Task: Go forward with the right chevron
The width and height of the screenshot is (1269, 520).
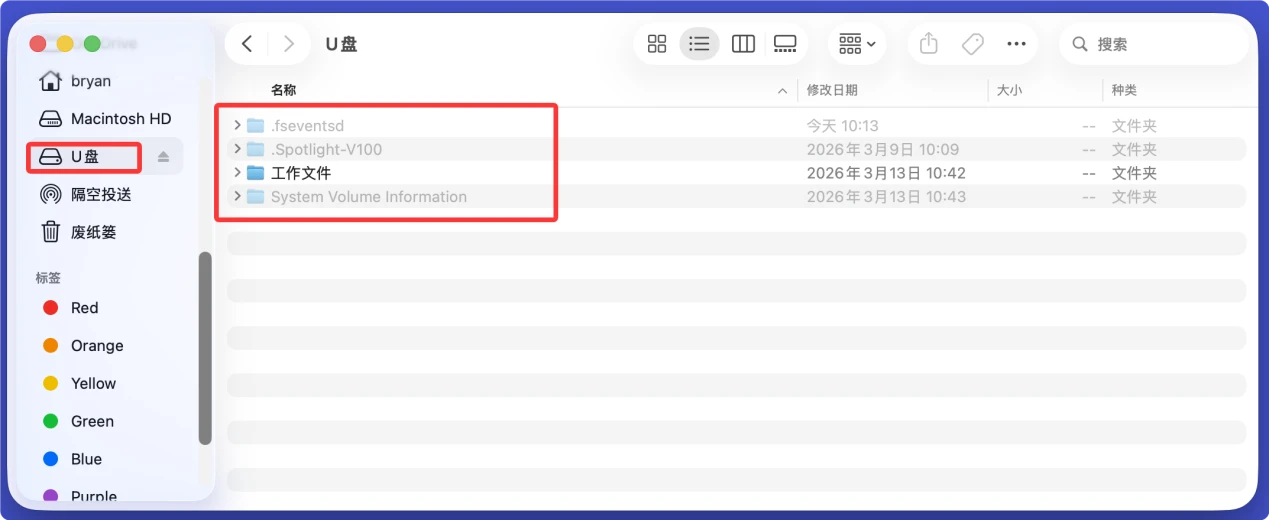Action: tap(289, 44)
